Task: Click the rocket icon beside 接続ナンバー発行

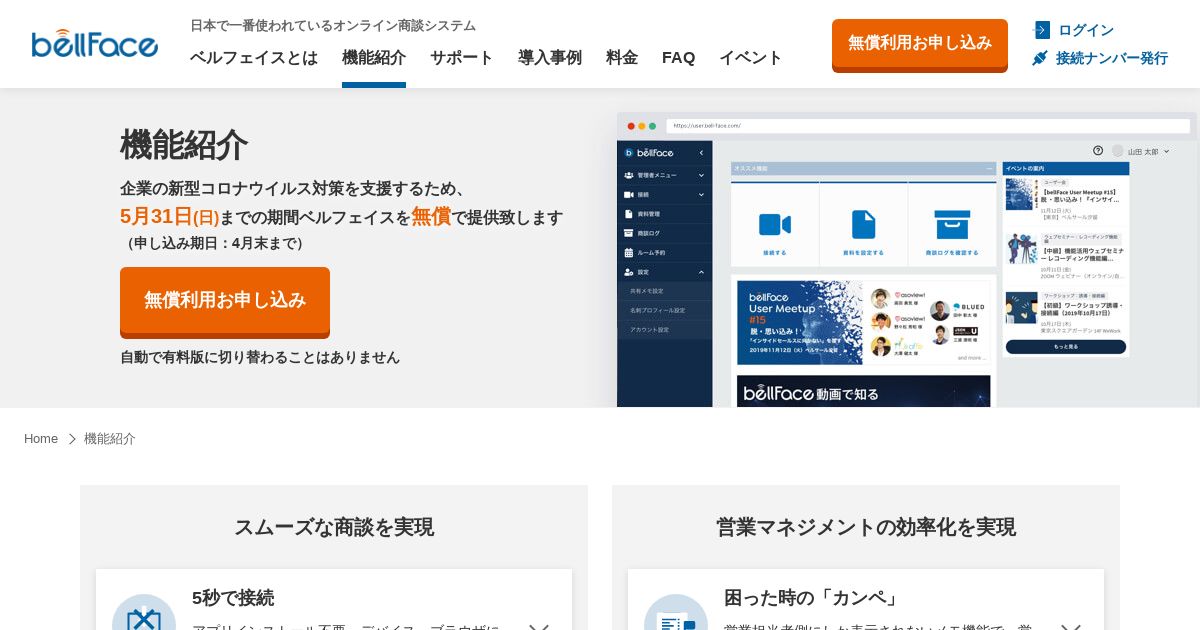Action: [1040, 58]
